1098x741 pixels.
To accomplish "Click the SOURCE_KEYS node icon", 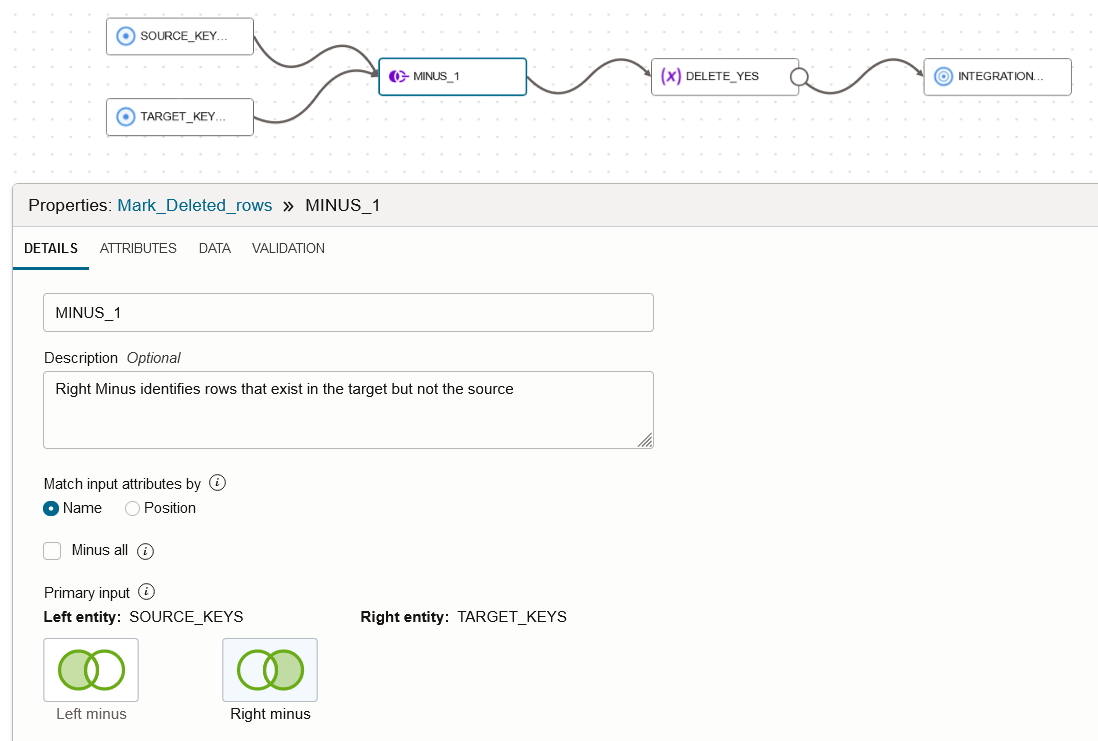I will point(125,36).
